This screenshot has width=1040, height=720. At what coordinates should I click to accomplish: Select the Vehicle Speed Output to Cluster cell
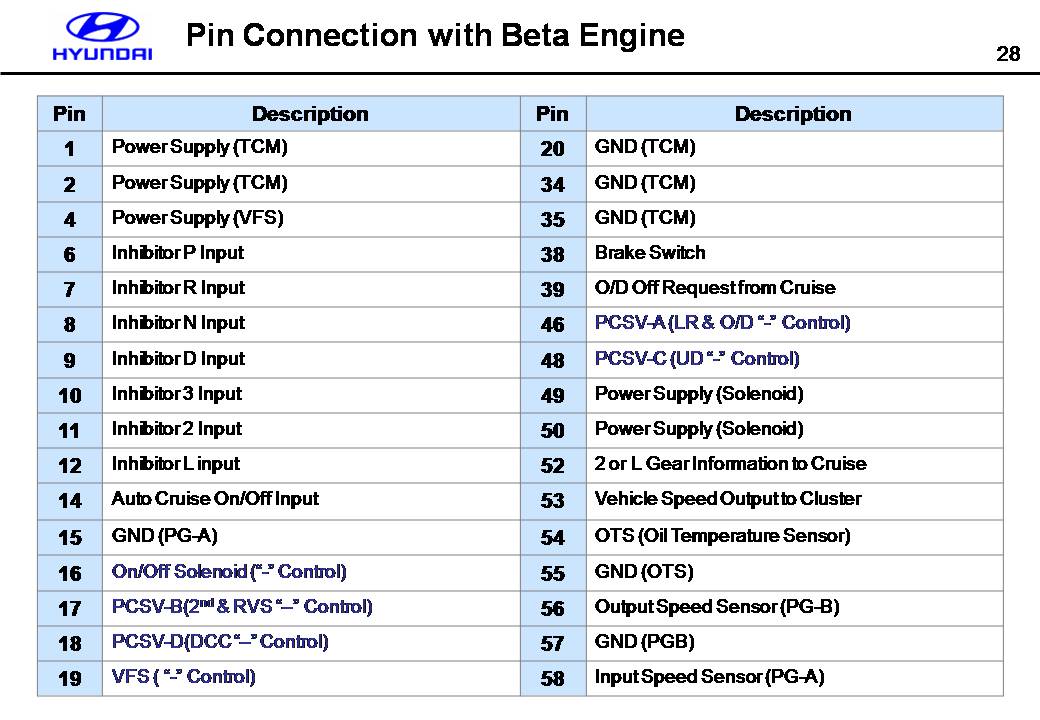point(727,499)
